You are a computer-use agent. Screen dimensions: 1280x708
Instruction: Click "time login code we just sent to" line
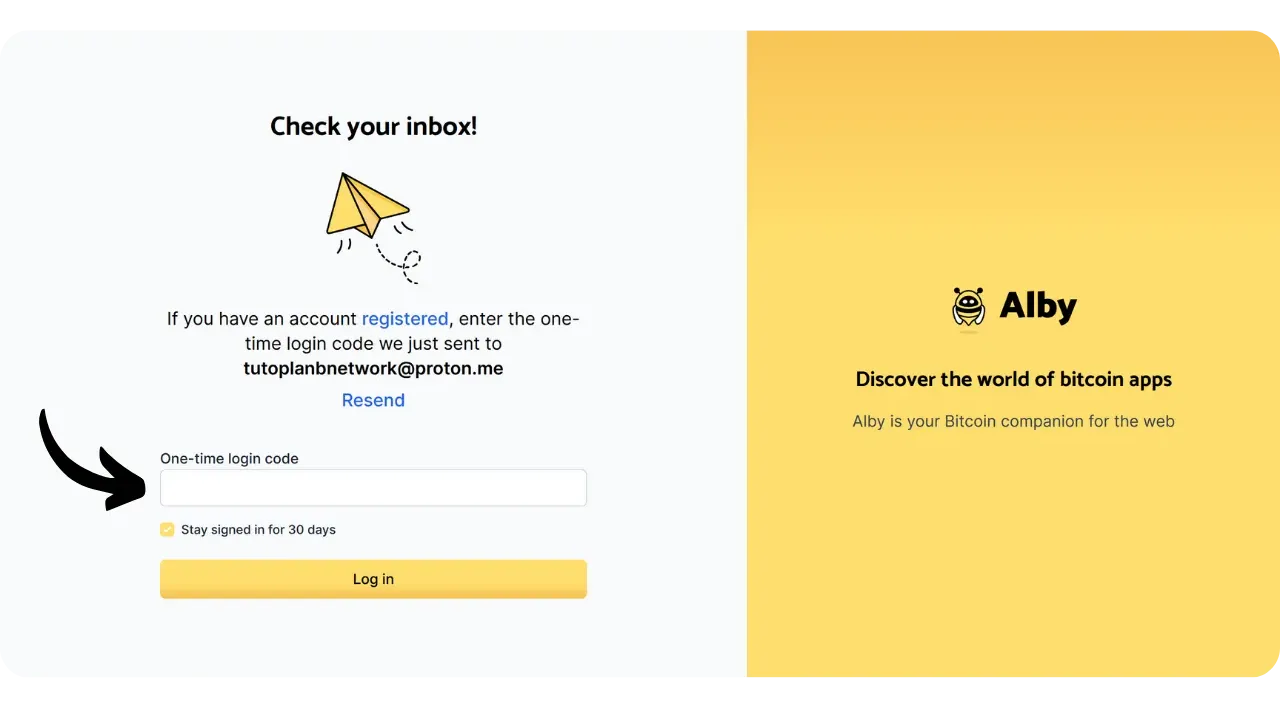click(373, 344)
